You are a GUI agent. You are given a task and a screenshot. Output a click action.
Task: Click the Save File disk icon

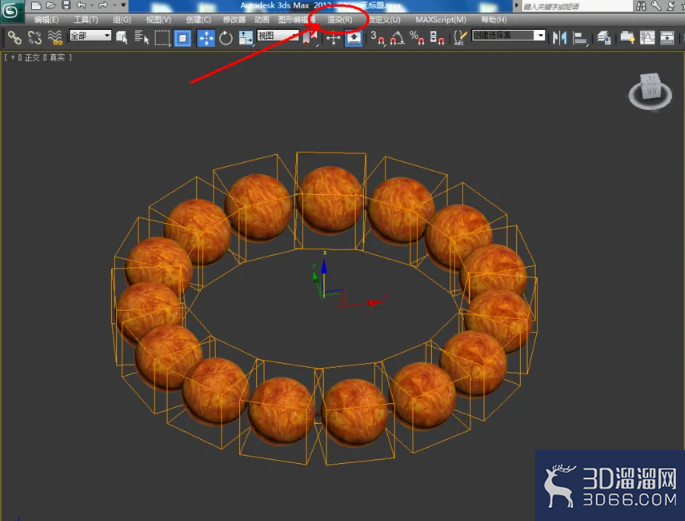coord(66,6)
